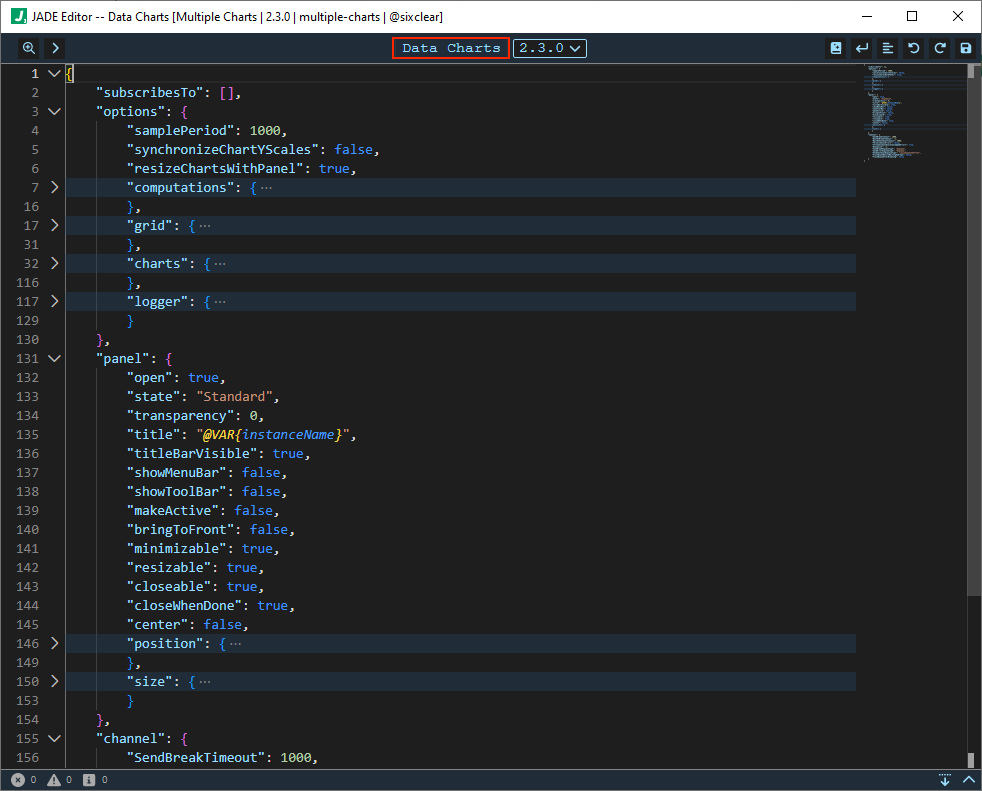Click the zoom magnifier icon in toolbar

tap(29, 48)
